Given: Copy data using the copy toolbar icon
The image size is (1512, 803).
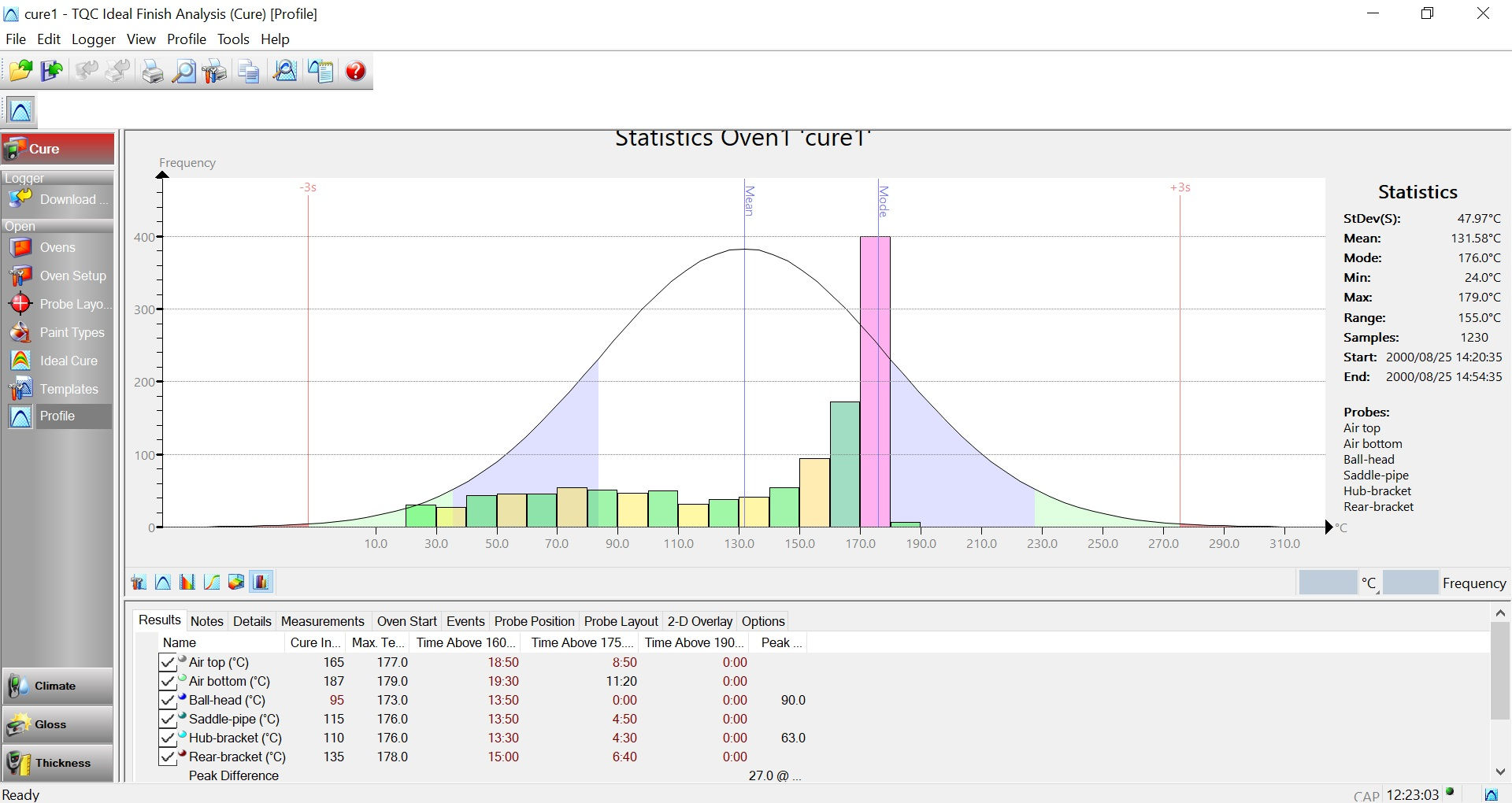Looking at the screenshot, I should click(247, 71).
